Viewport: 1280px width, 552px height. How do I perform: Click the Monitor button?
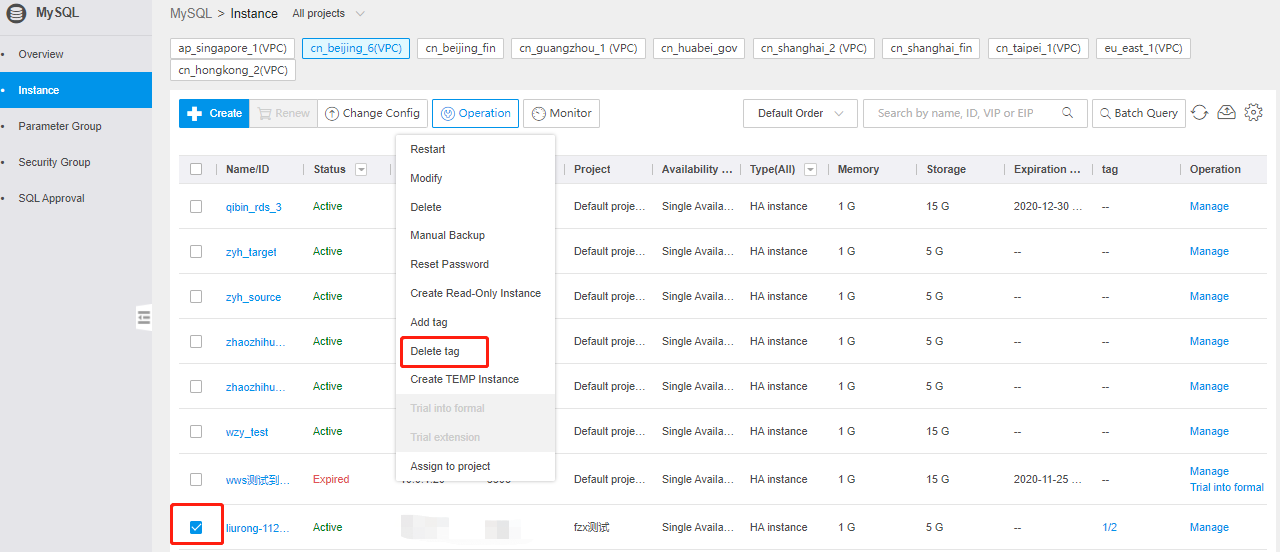561,113
